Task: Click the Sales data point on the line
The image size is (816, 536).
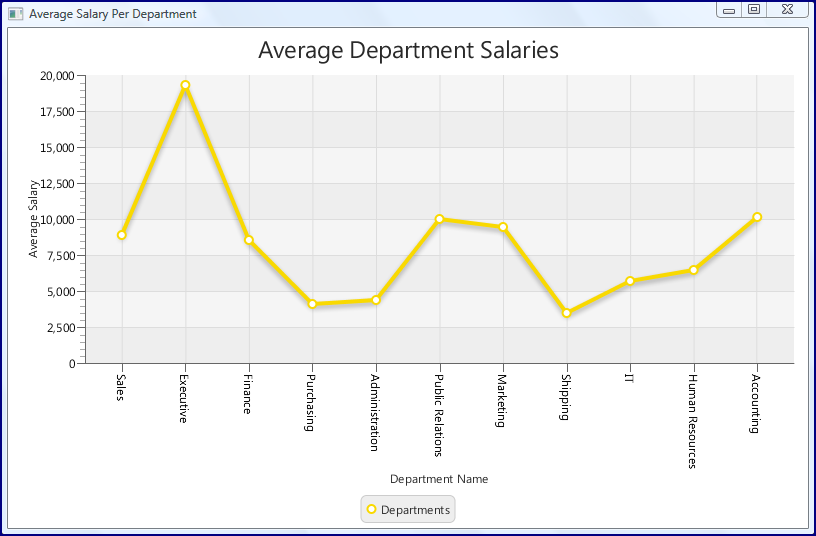Action: pos(122,235)
